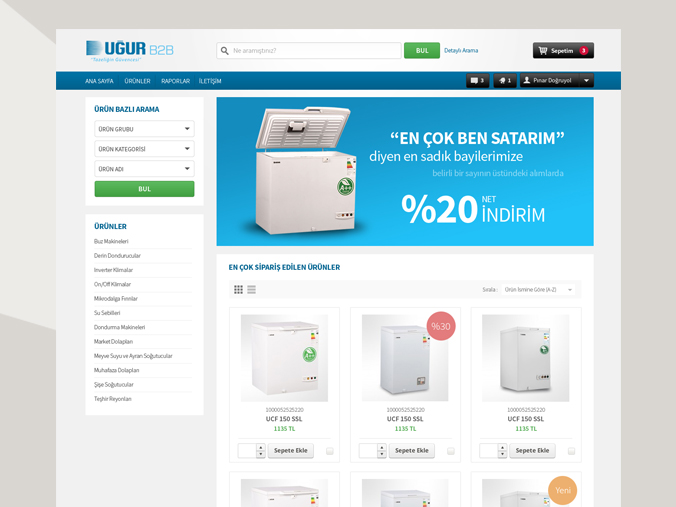Open the ÜRÜNLER menu item

click(x=138, y=81)
